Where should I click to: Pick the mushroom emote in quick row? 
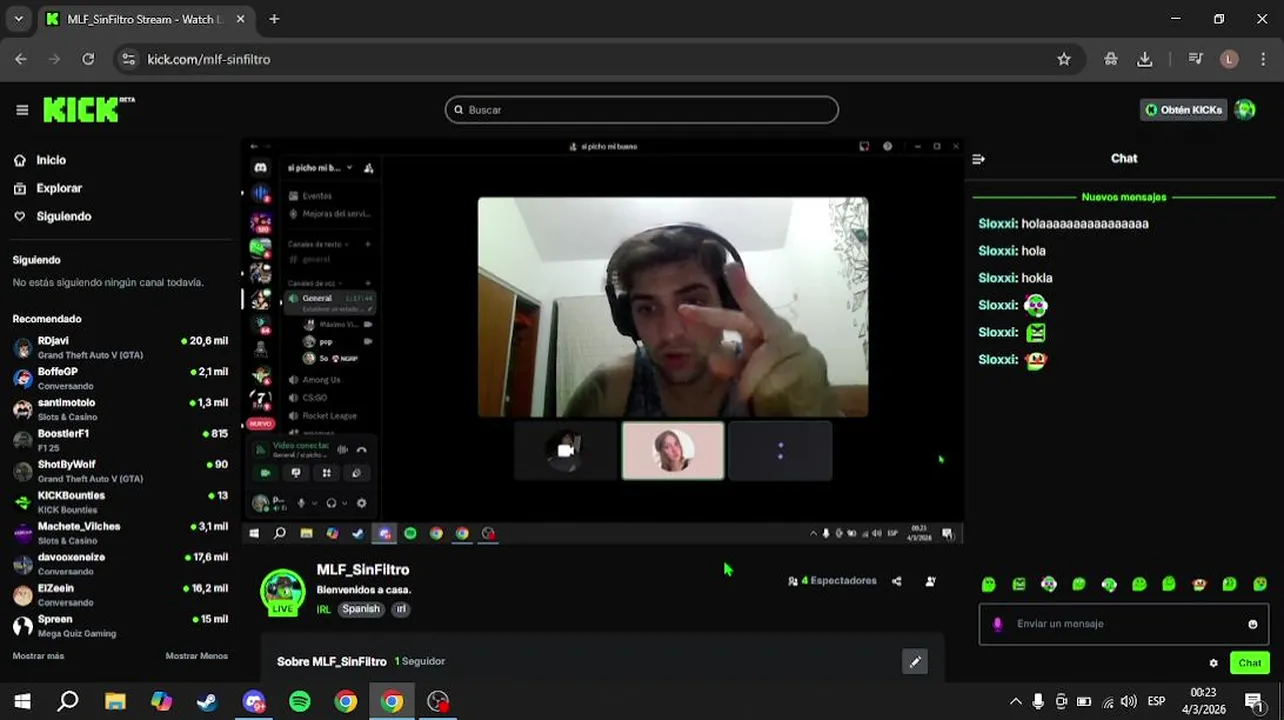click(1200, 584)
